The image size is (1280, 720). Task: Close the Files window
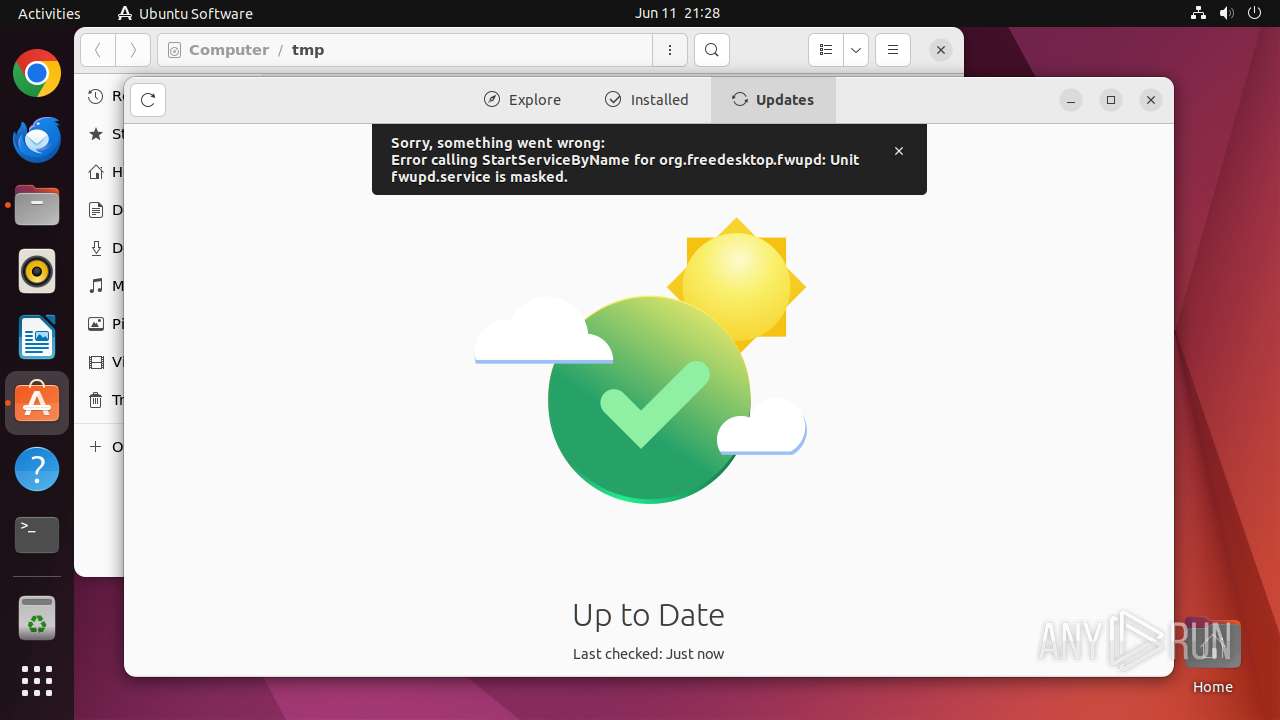click(941, 50)
